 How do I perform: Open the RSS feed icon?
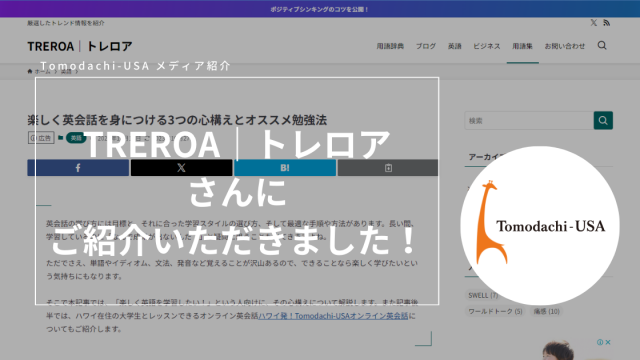pos(607,23)
